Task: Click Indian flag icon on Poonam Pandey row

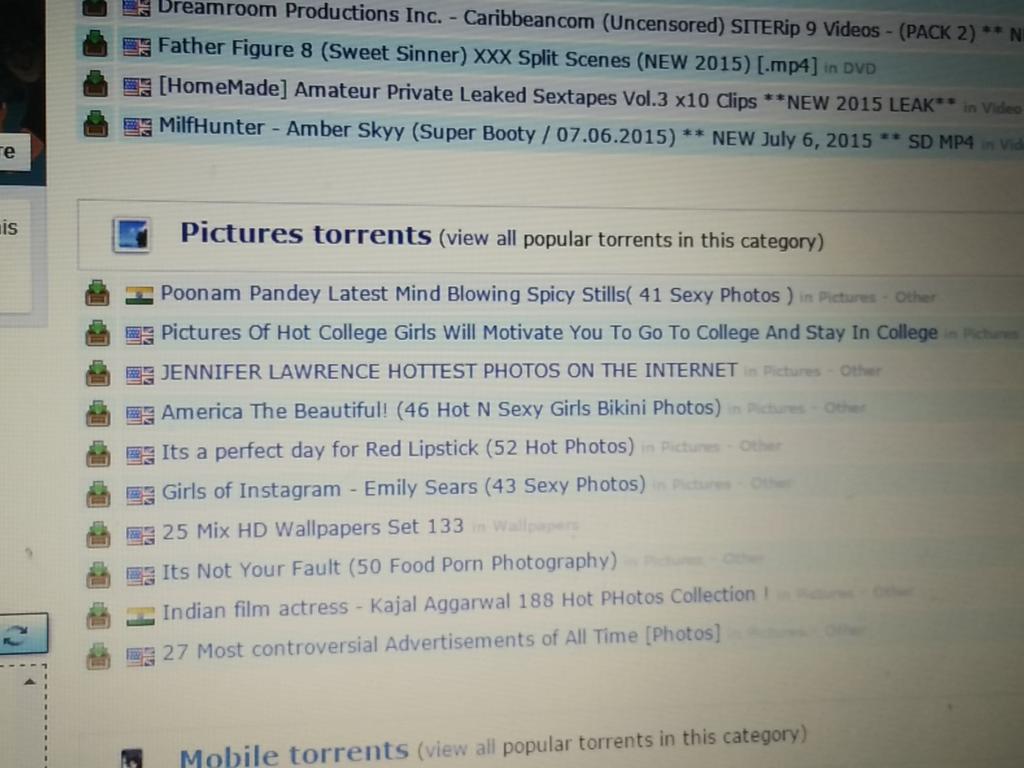Action: click(139, 295)
